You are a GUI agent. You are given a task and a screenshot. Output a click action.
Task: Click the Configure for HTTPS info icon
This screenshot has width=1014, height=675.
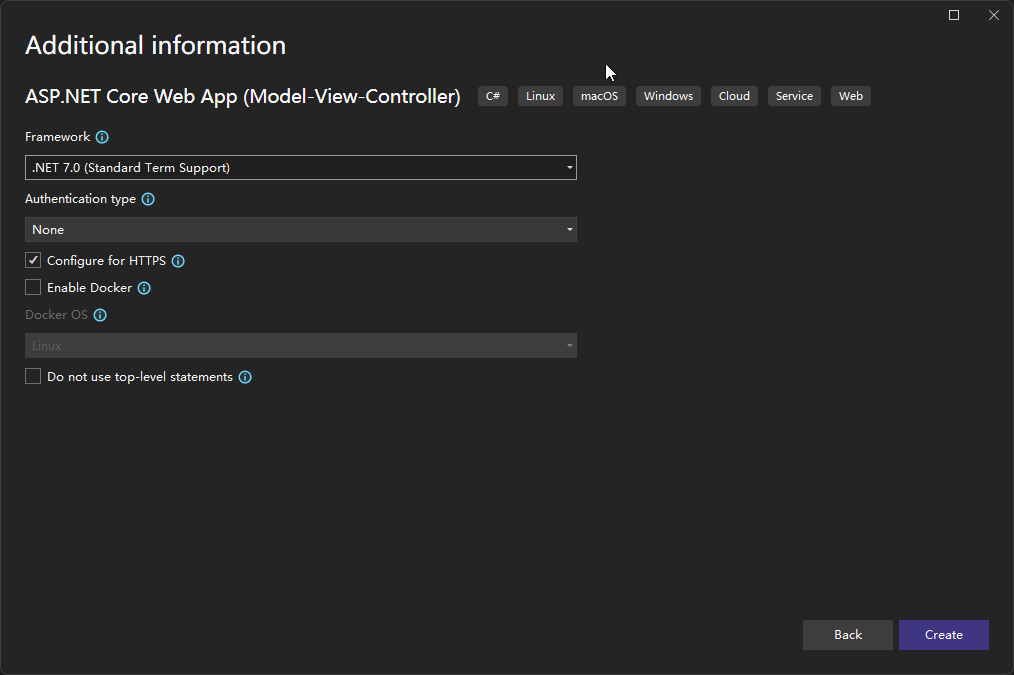point(178,261)
